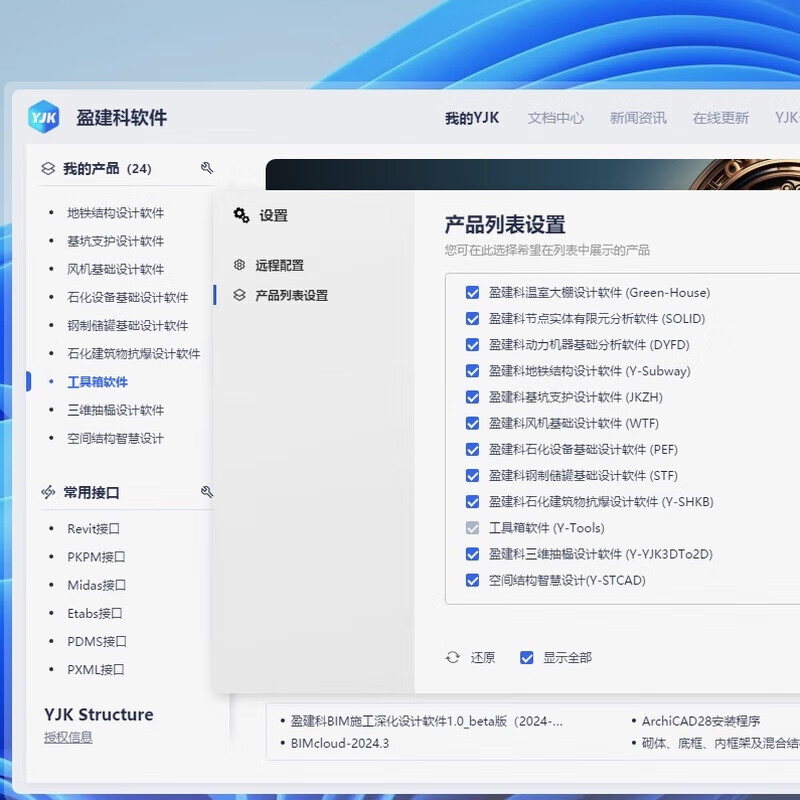
Task: Click the 产品列表设置 box icon
Action: click(239, 295)
